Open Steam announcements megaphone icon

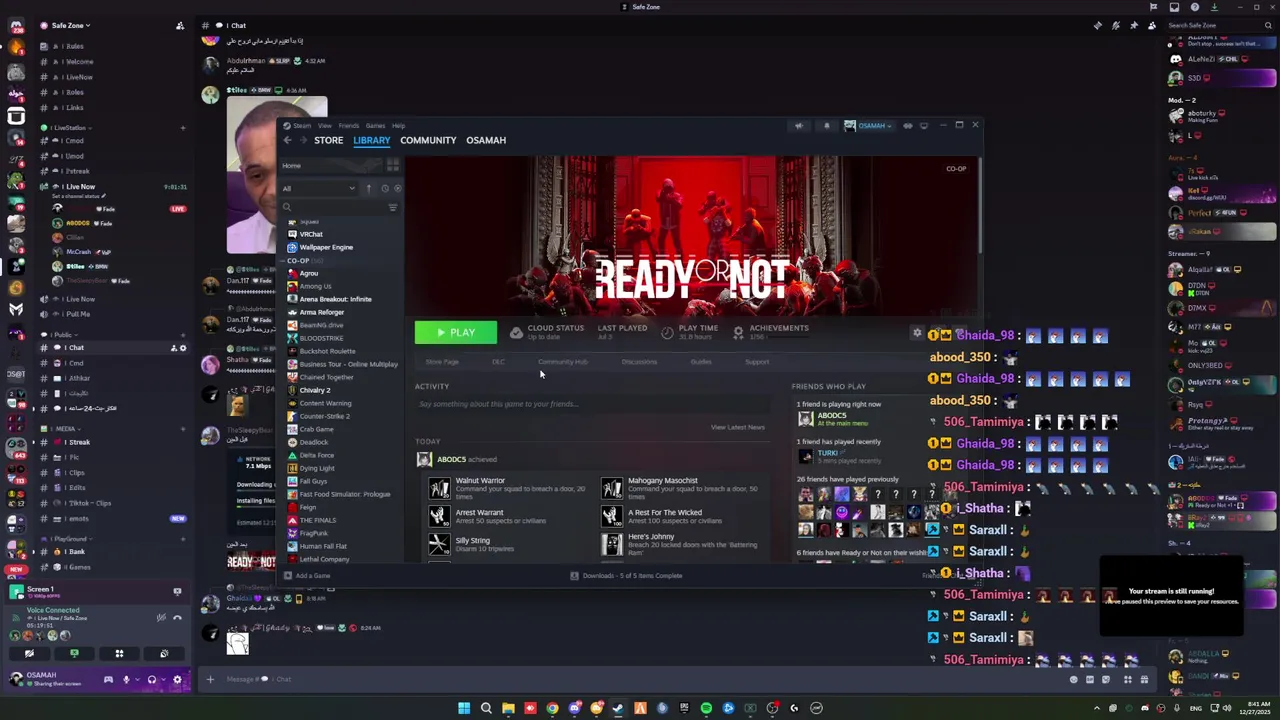(798, 126)
